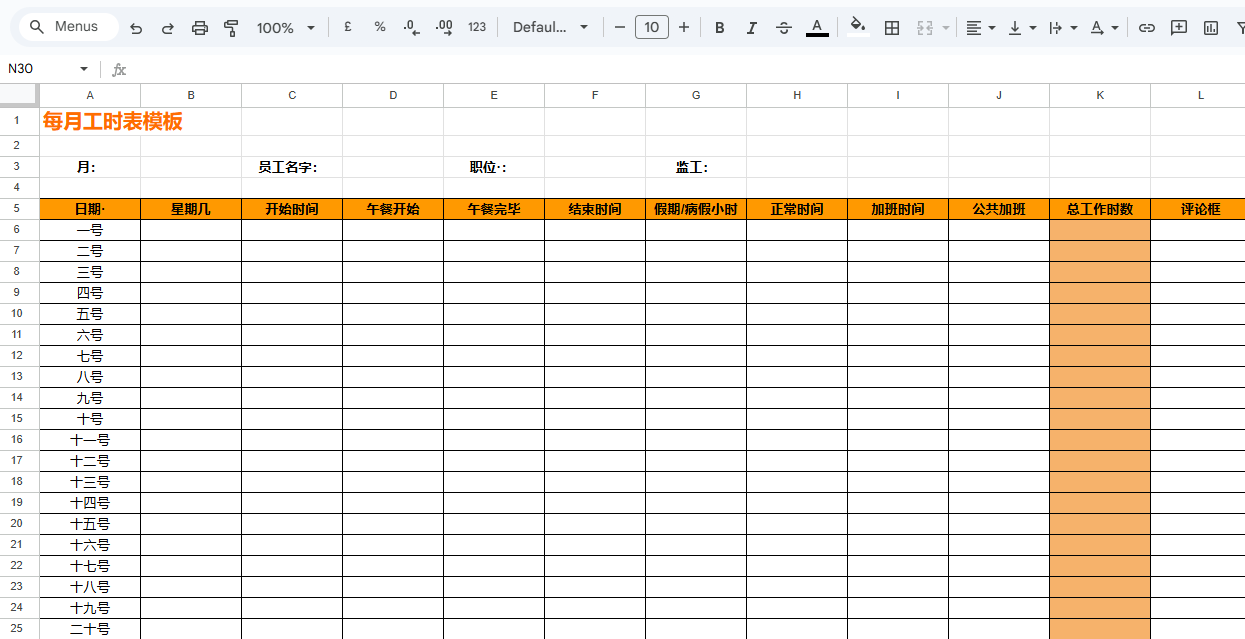Screen dimensions: 1245x639
Task: Click the 十号 date cell
Action: 90,419
